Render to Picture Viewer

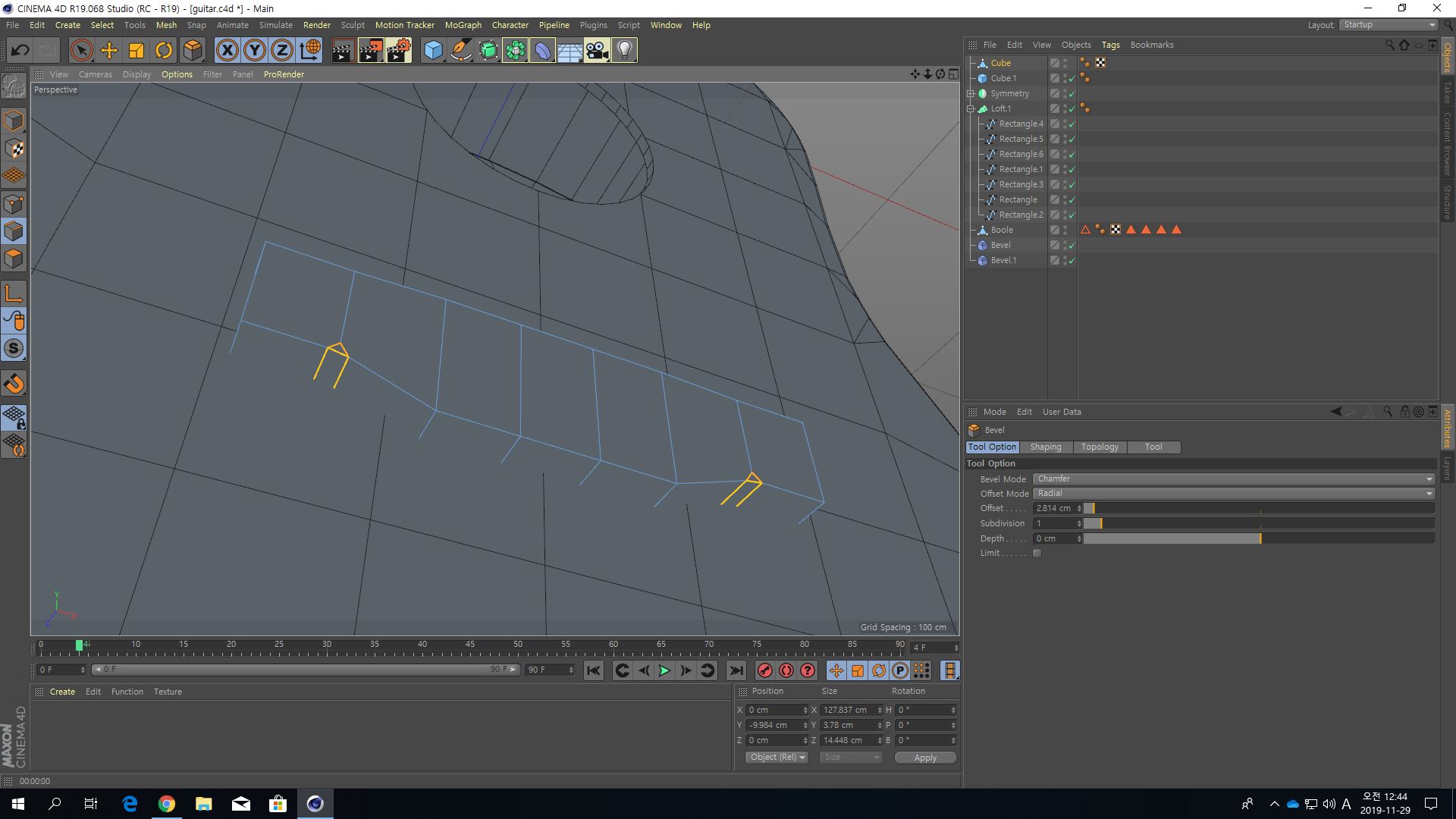click(371, 50)
